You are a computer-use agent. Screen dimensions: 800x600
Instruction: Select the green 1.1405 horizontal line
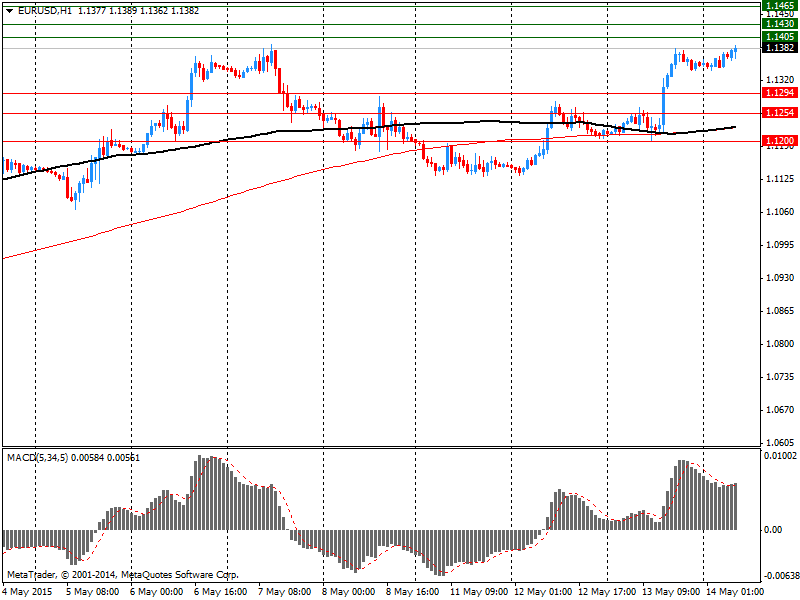(382, 37)
